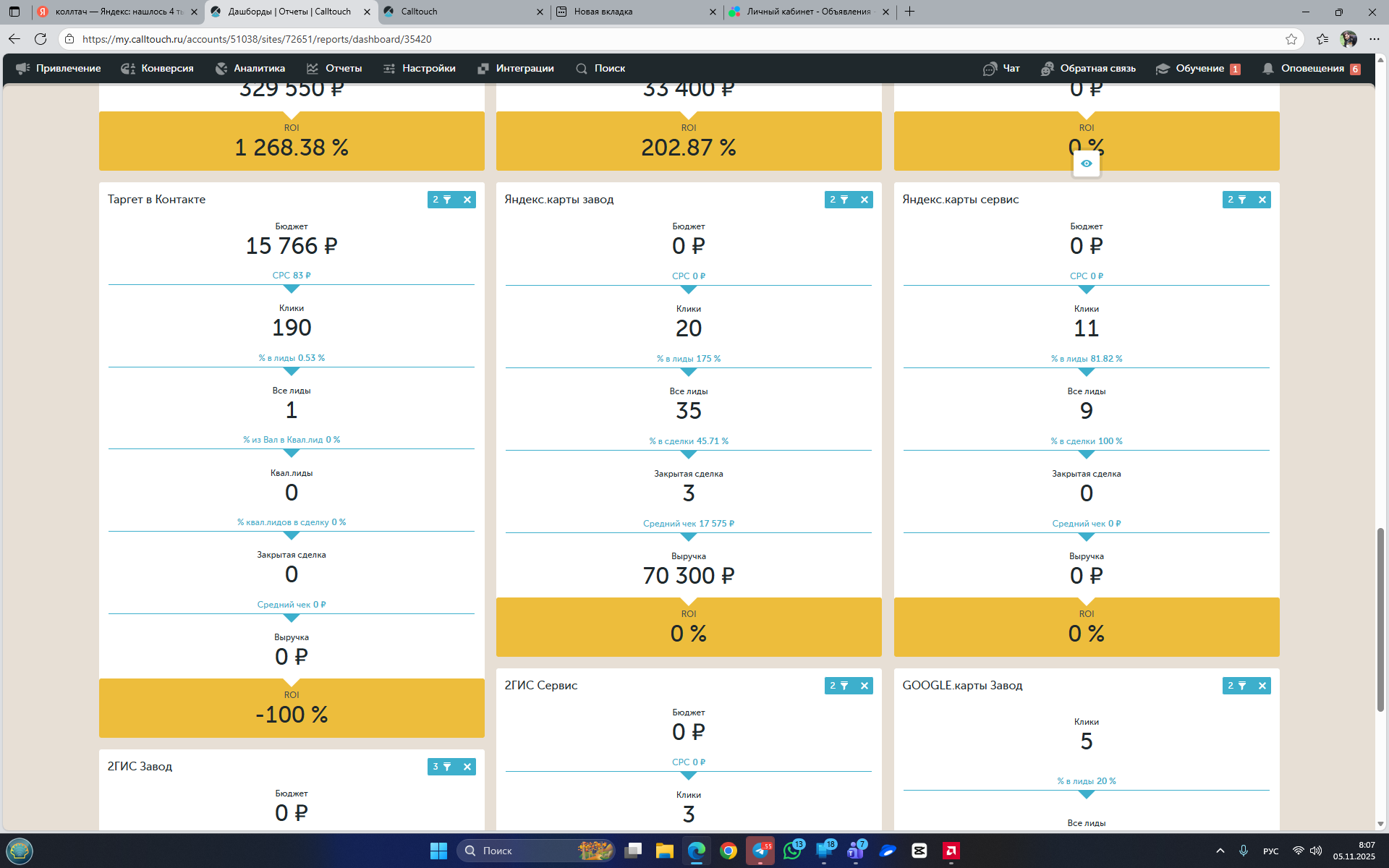Open Microsoft Teams from the taskbar

(x=857, y=851)
